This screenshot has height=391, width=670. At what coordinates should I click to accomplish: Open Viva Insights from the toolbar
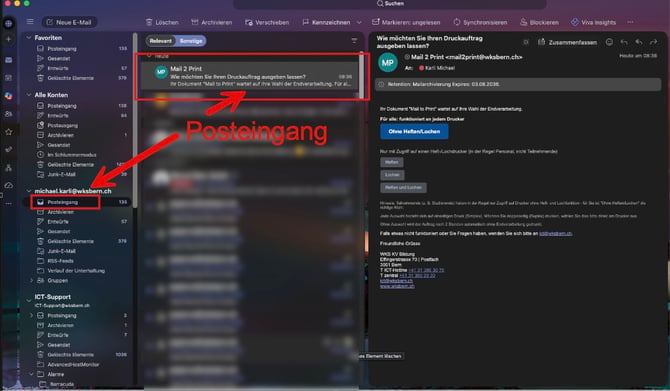[x=594, y=22]
